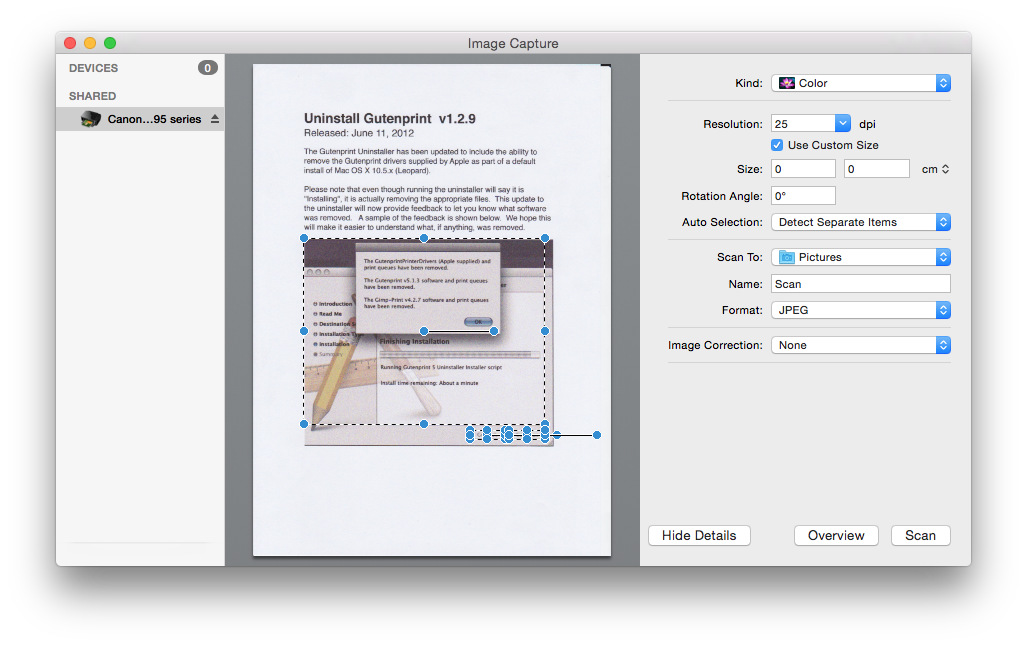Expand the Resolution combo box arrow

click(843, 123)
